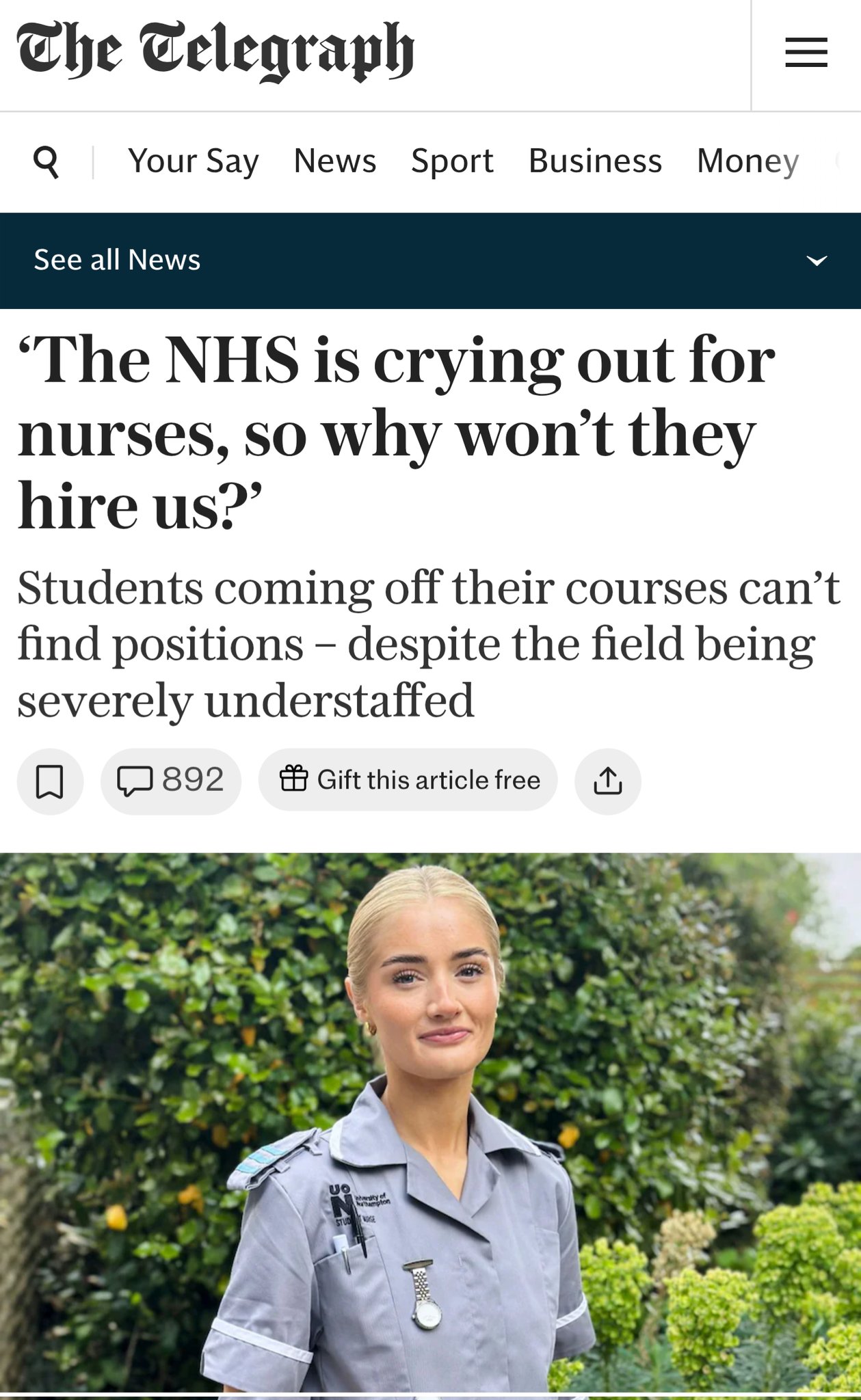This screenshot has height=1400, width=861.
Task: Go home via The Telegraph logo
Action: pyautogui.click(x=215, y=51)
